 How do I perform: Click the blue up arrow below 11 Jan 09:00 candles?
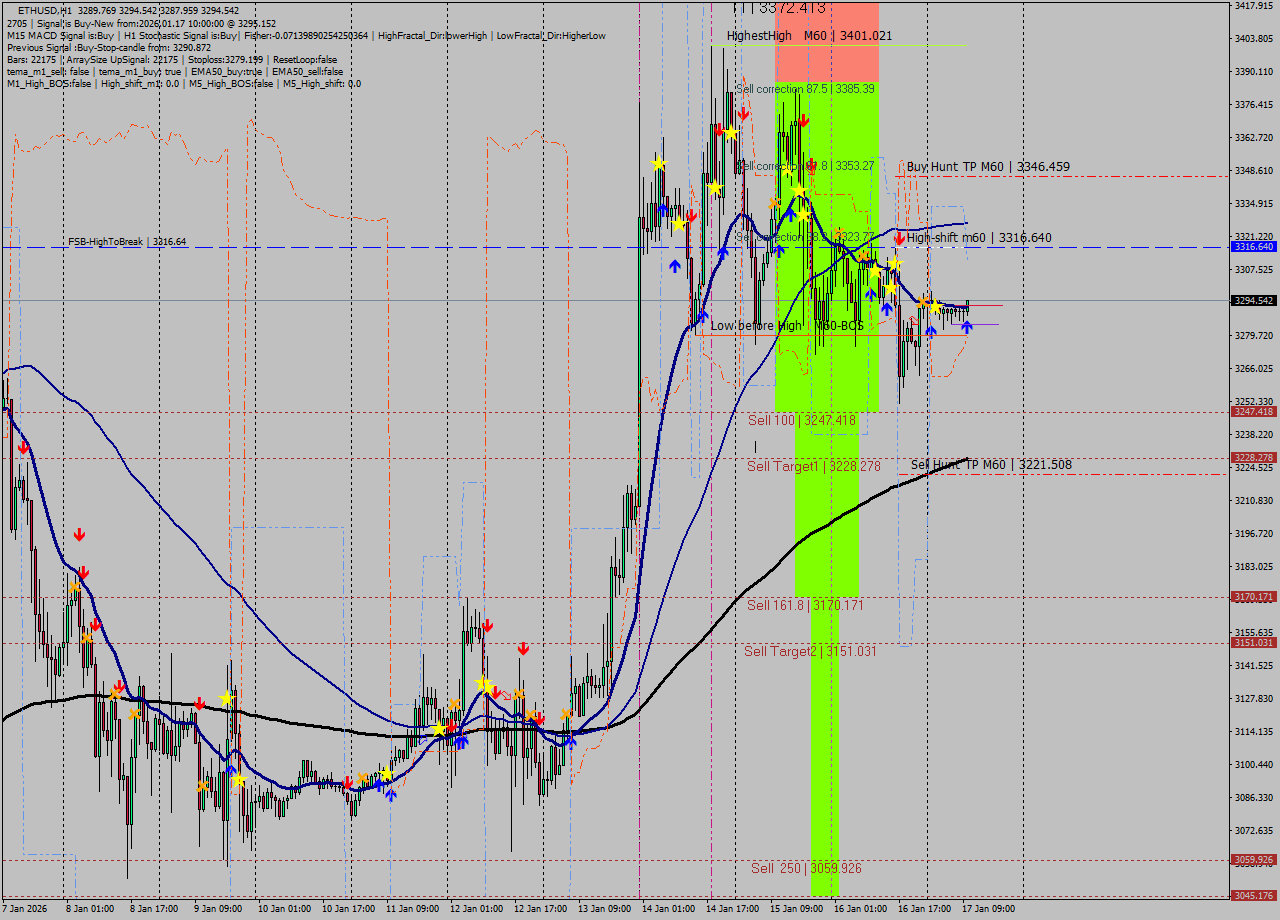click(x=390, y=795)
